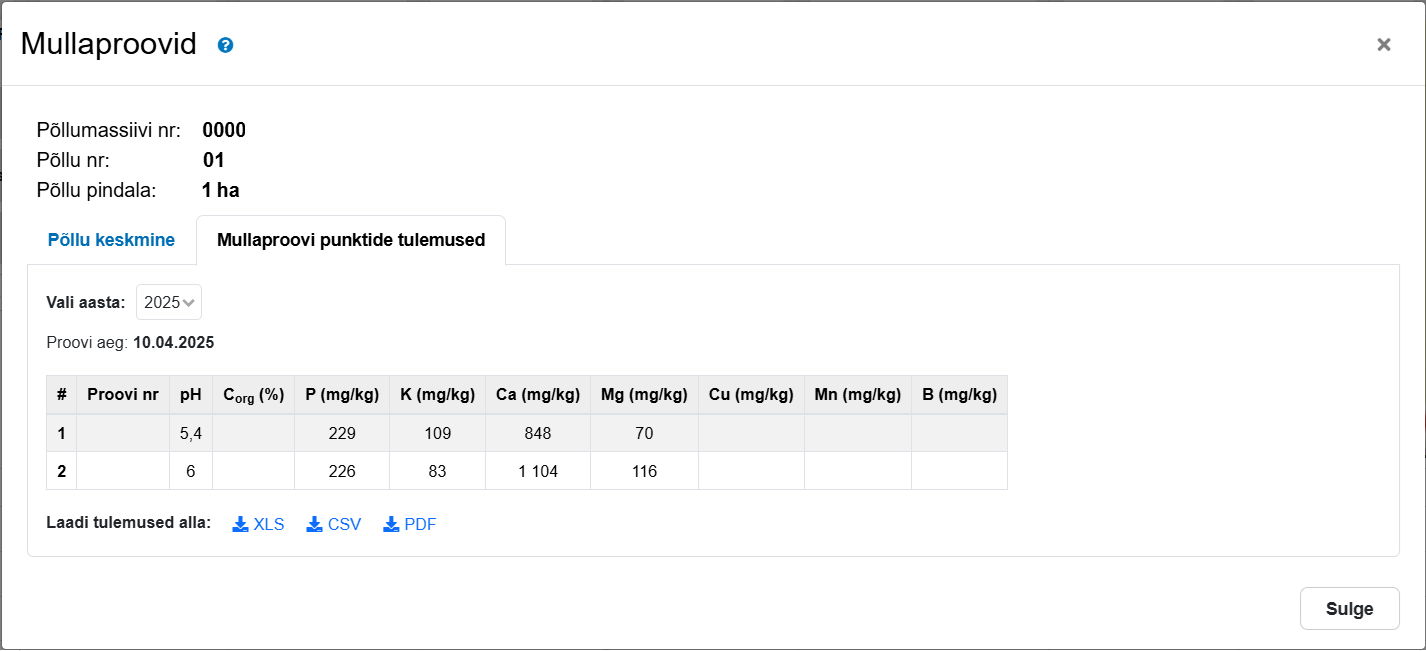Click the K (mg/kg) column header

437,395
